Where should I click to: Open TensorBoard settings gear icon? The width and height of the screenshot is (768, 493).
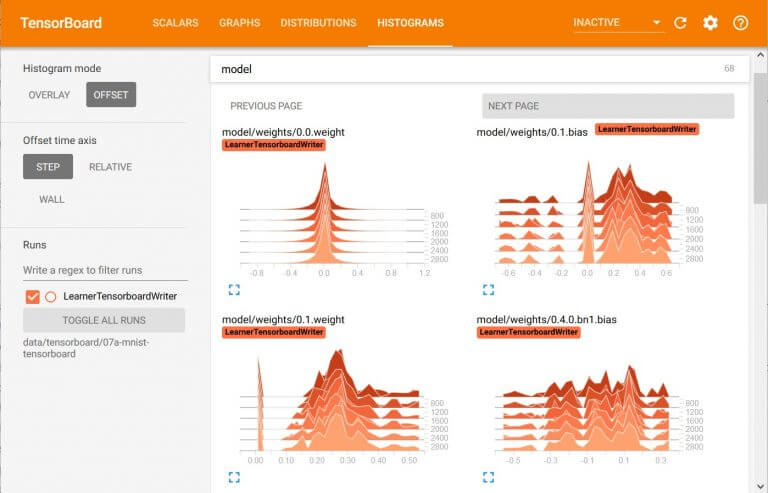tap(710, 23)
